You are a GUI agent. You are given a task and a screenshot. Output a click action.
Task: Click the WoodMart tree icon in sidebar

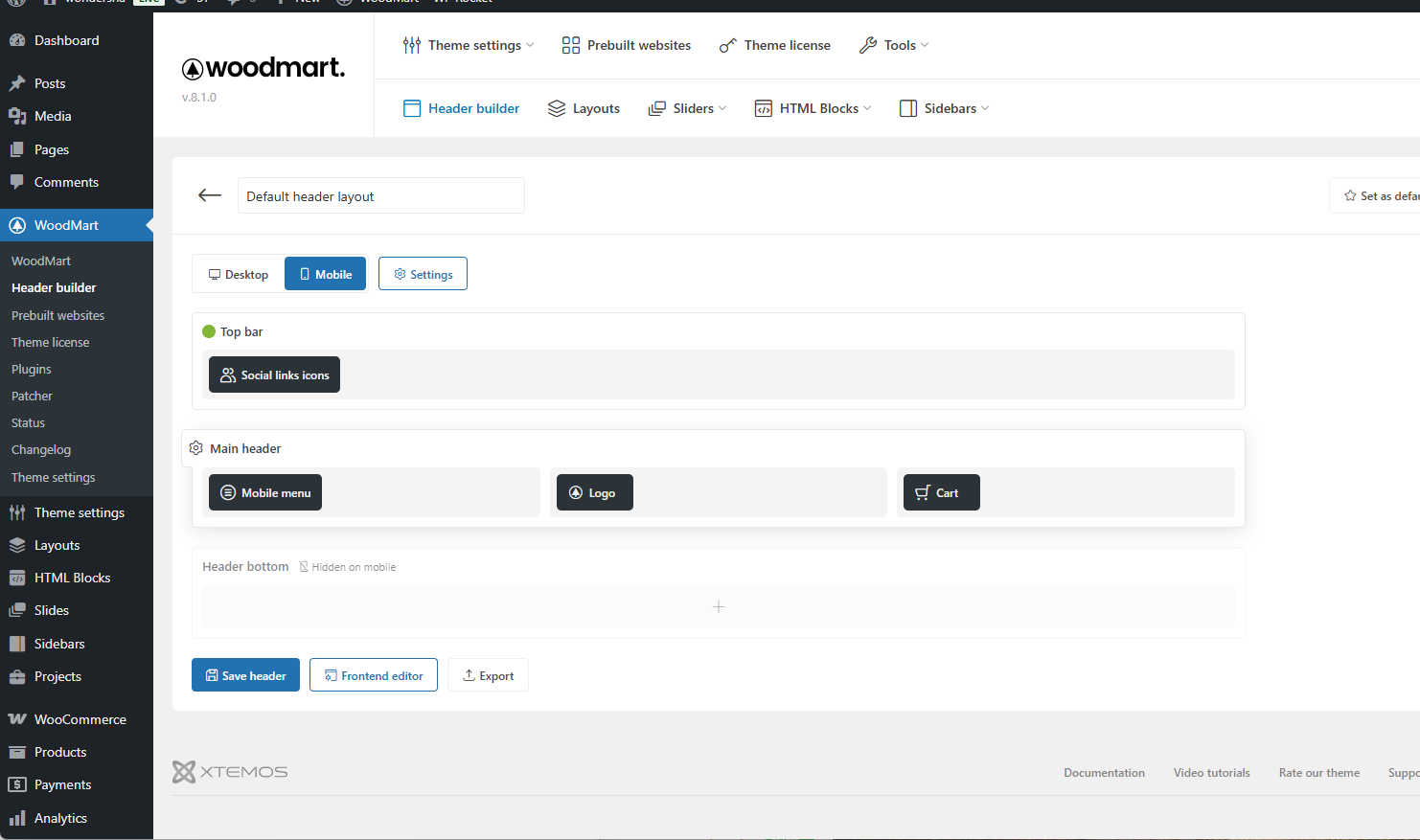pyautogui.click(x=17, y=225)
